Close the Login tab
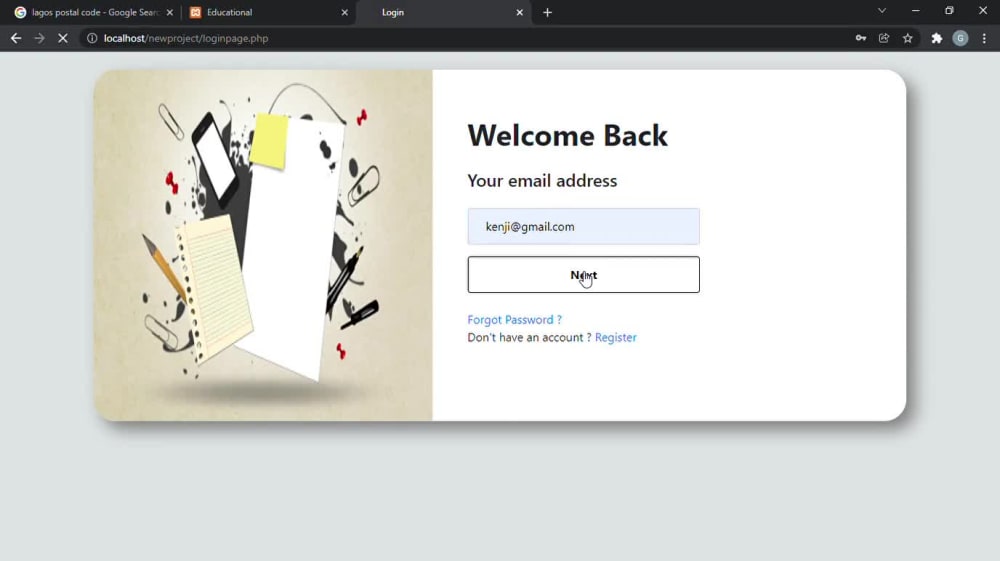This screenshot has height=561, width=1000. 519,12
